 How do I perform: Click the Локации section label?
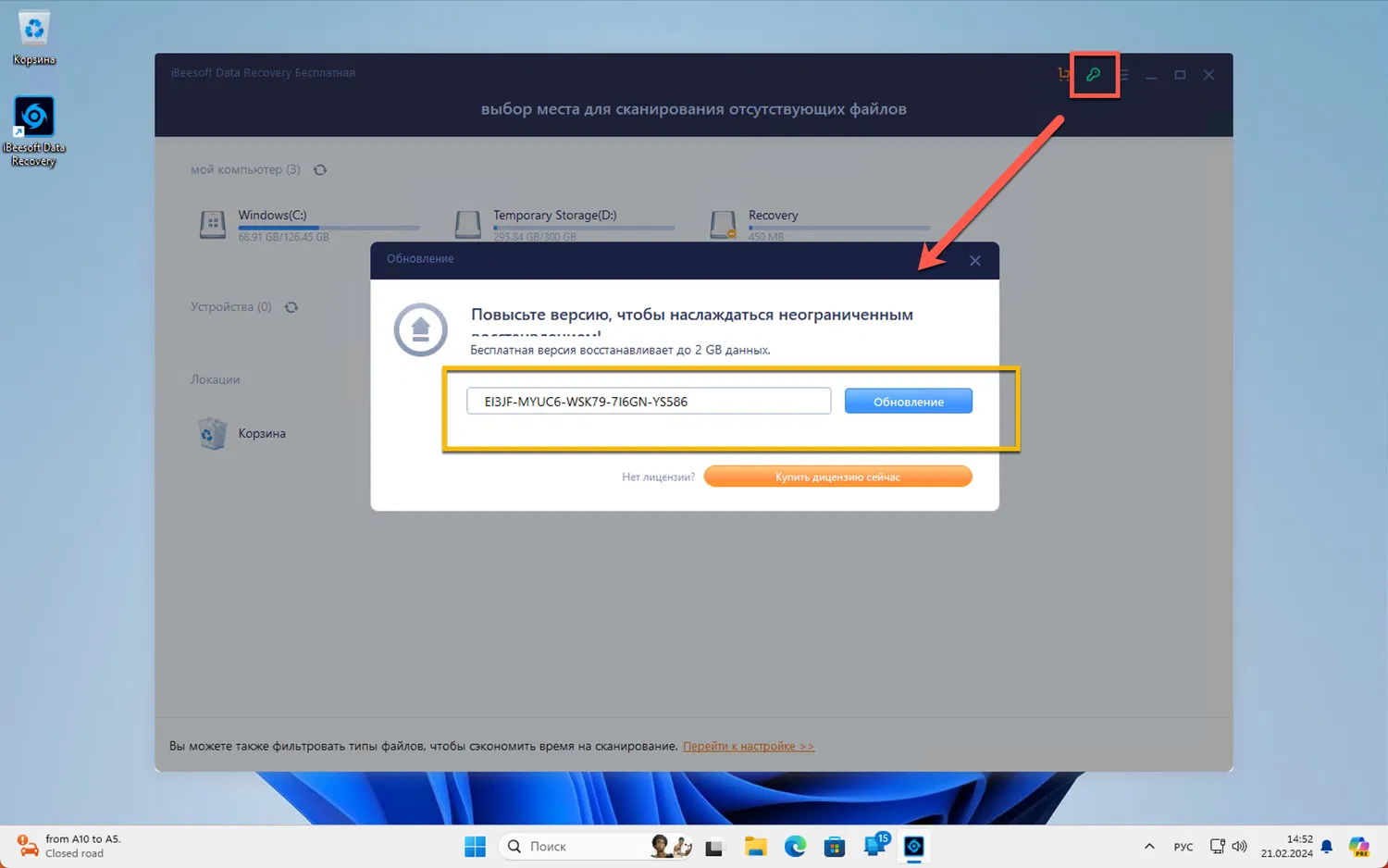tap(216, 379)
